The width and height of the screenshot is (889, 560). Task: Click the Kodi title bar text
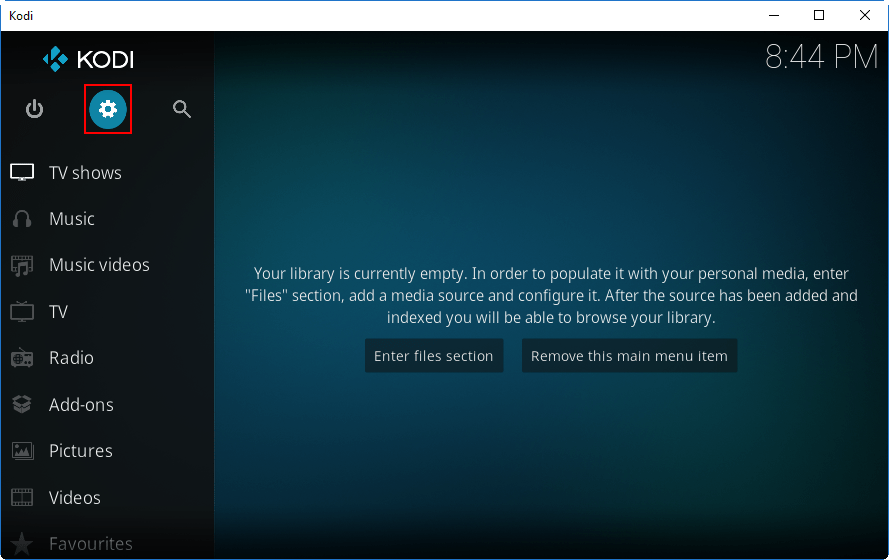point(21,16)
